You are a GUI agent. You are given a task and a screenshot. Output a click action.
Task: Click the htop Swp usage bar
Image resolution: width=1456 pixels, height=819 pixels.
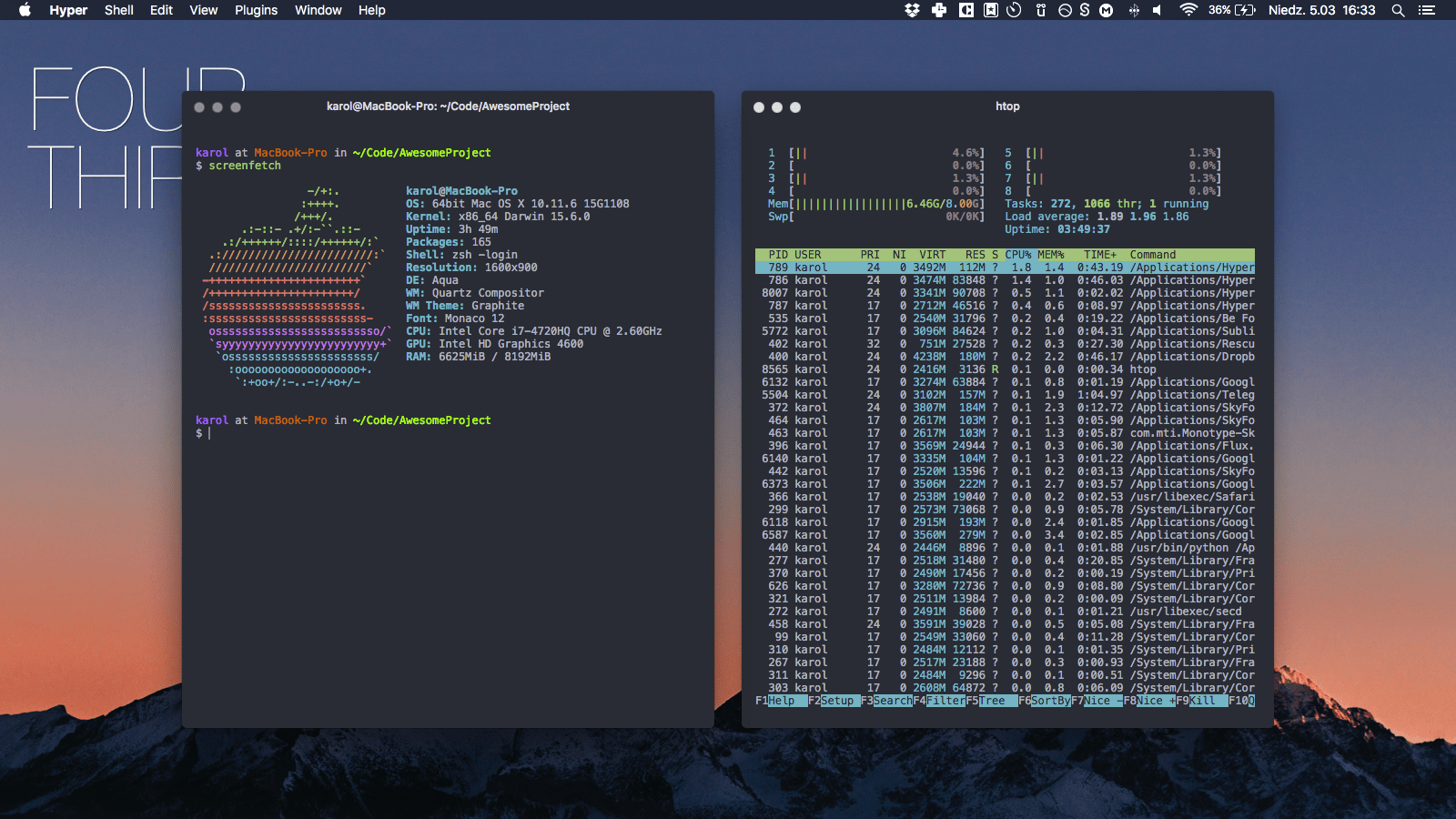click(876, 217)
